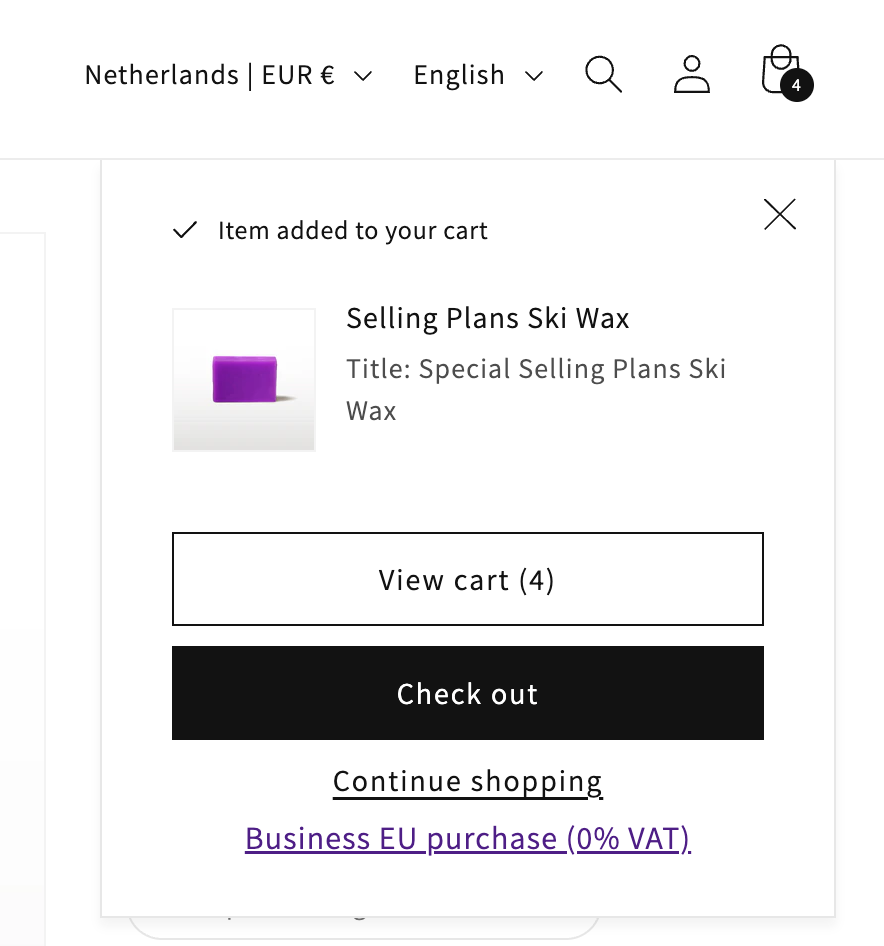
Task: Open the English language dropdown
Action: [460, 75]
